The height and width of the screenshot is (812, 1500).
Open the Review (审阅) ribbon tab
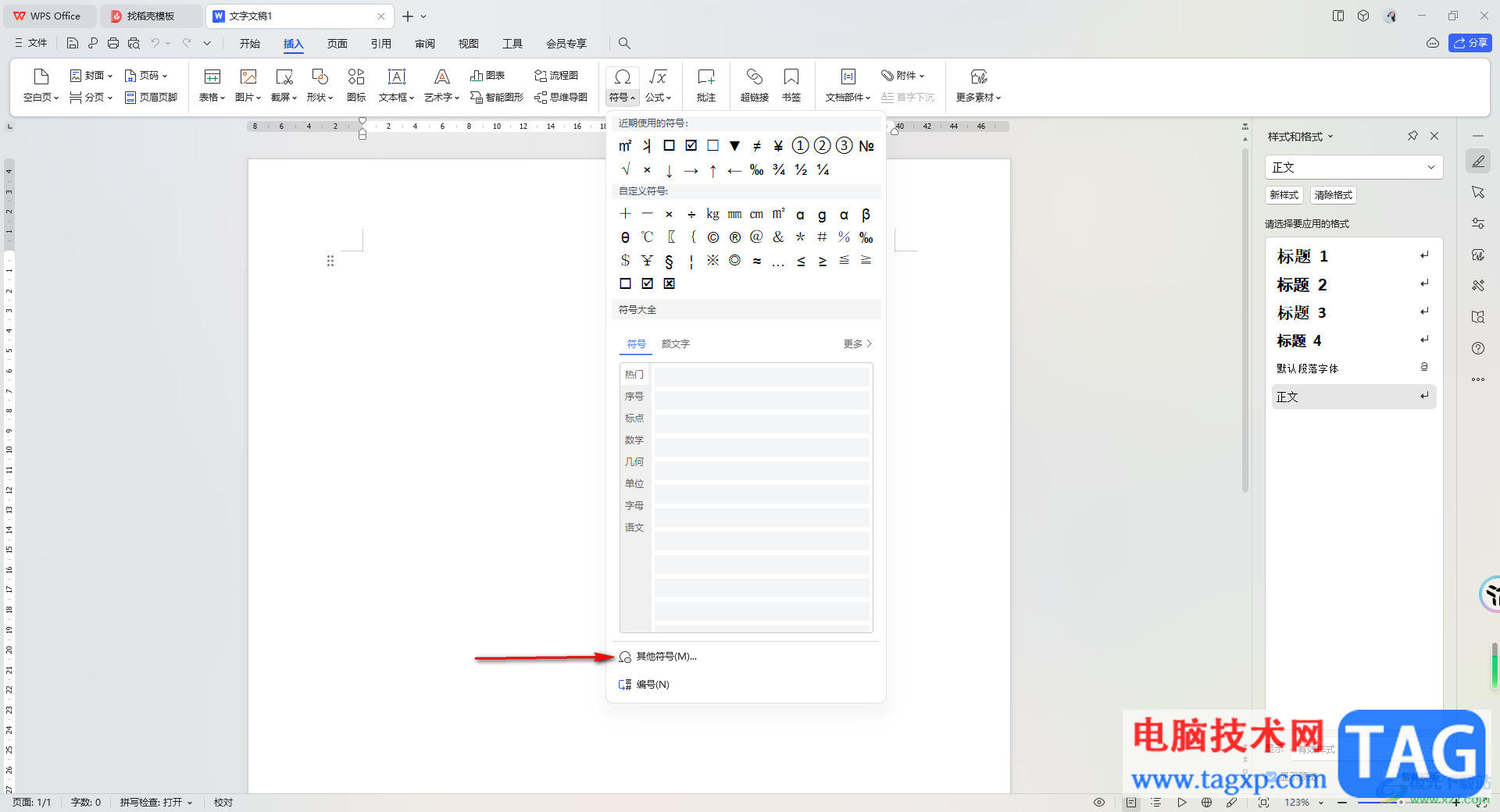click(425, 44)
